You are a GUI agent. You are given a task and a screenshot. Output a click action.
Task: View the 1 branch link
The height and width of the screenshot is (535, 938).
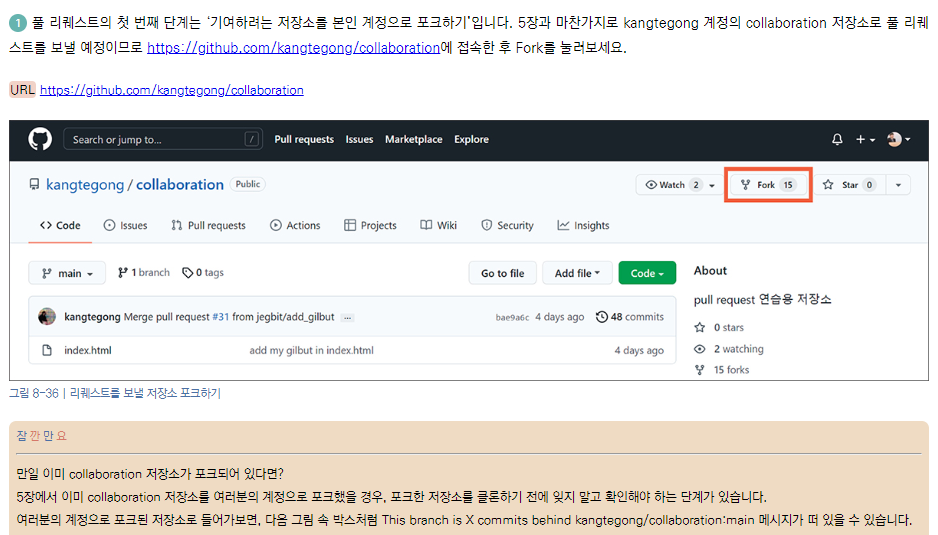click(144, 273)
